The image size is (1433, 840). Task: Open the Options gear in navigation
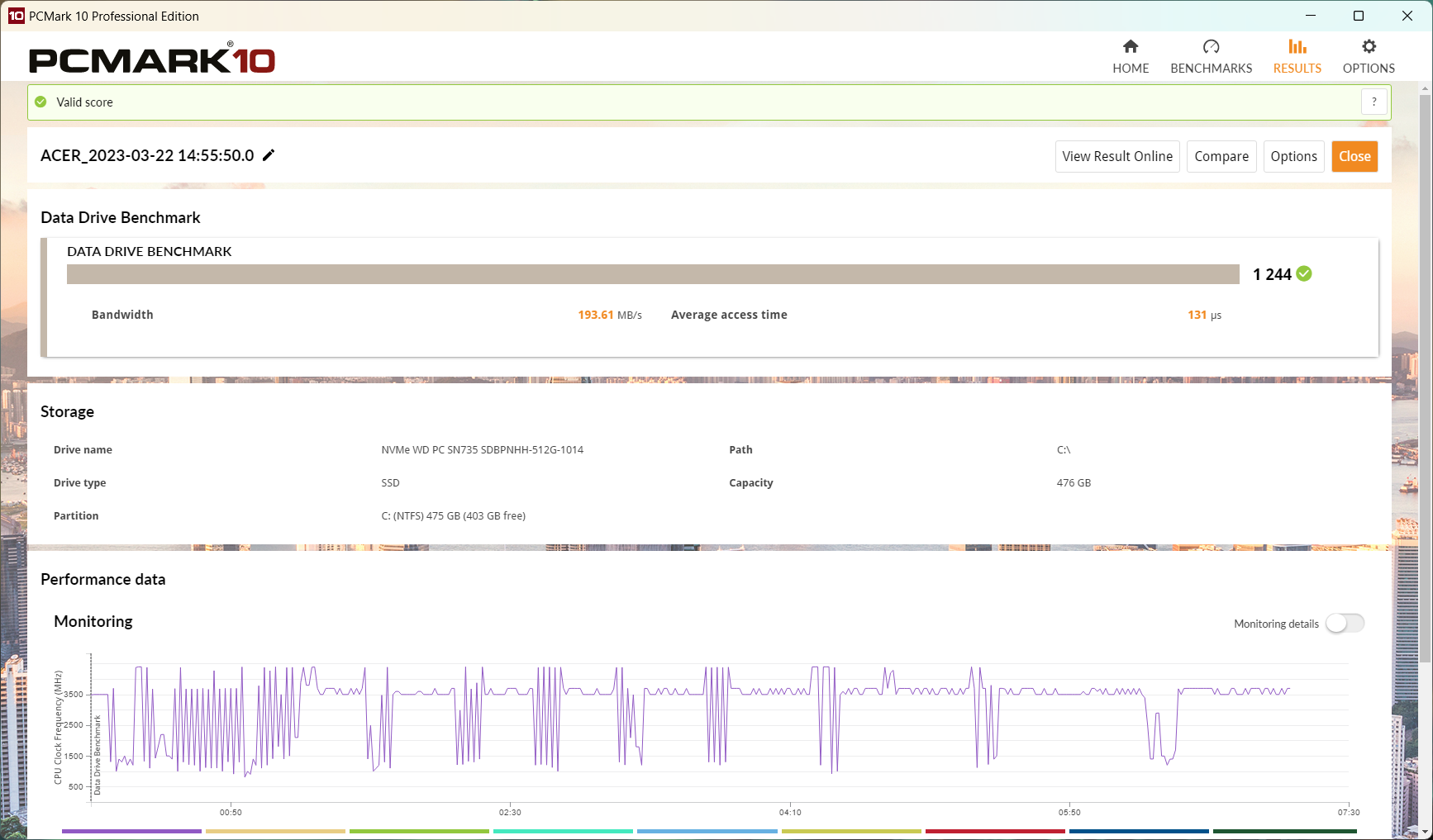[1369, 47]
